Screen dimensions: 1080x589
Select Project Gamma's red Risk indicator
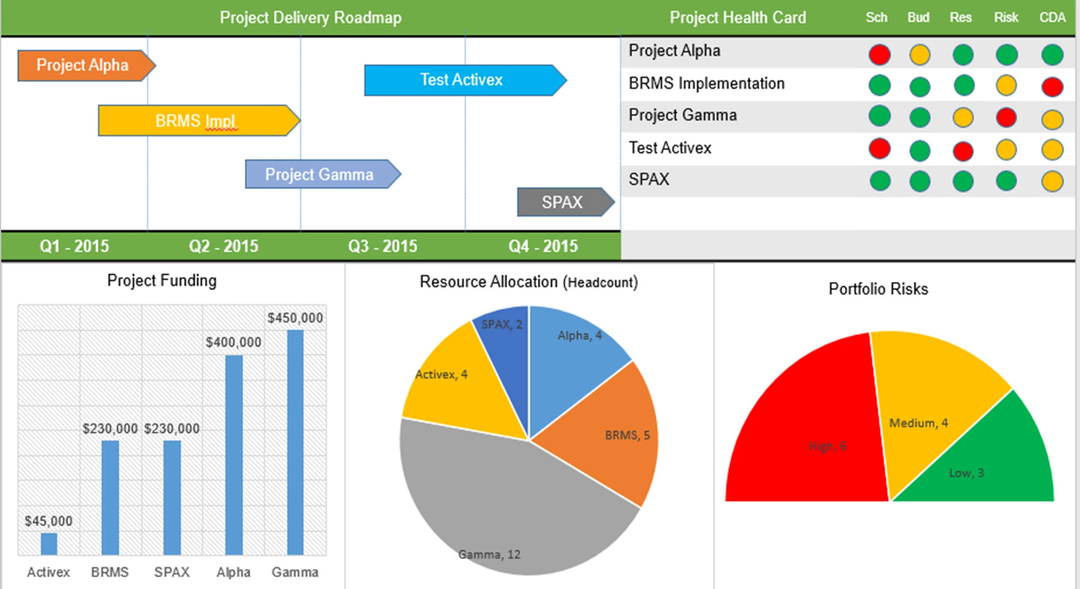click(x=1006, y=117)
